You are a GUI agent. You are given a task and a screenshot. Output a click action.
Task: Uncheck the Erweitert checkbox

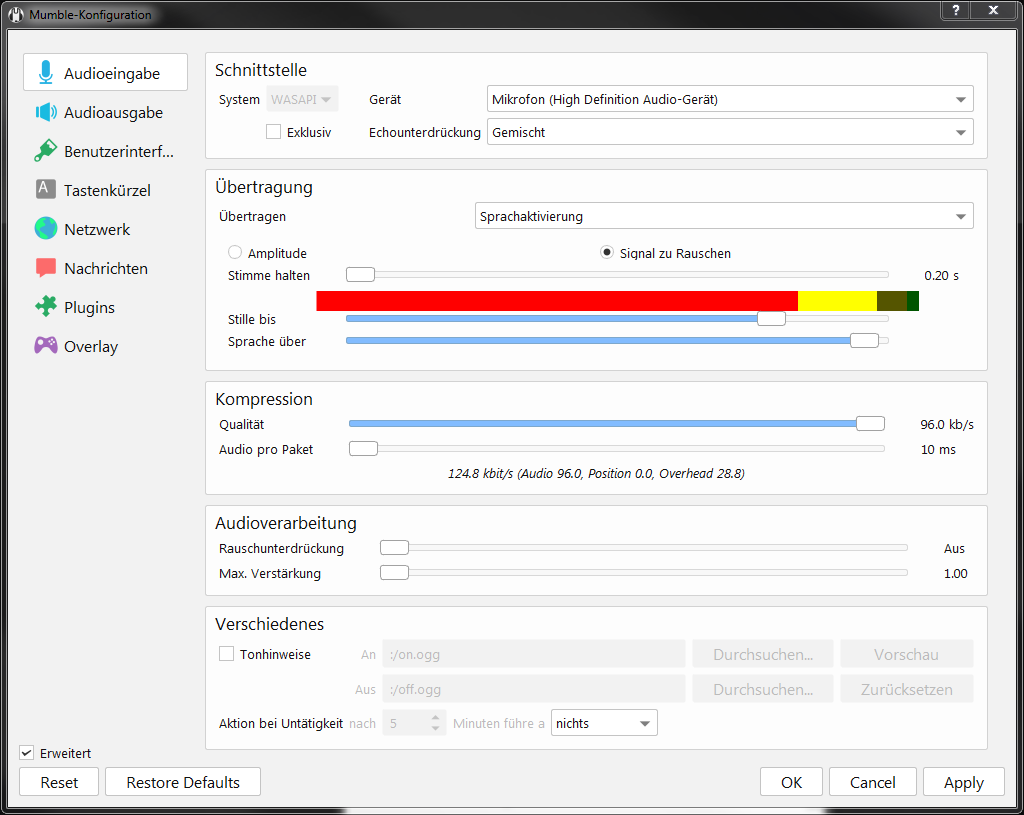[27, 753]
